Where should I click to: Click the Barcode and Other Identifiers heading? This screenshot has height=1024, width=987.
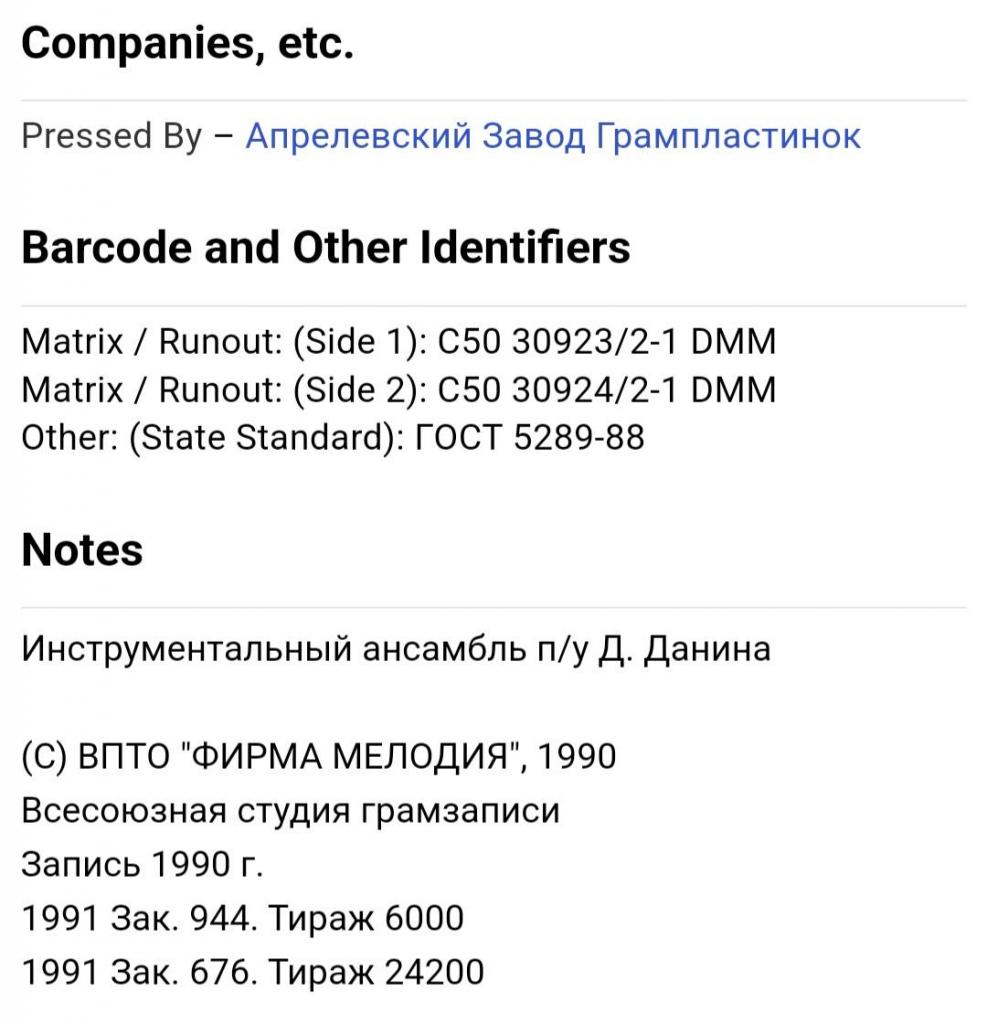326,248
